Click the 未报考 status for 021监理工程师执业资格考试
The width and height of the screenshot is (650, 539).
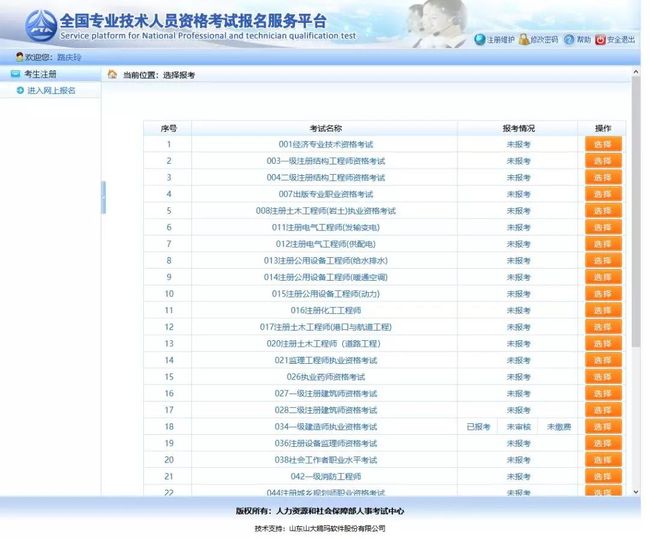[518, 360]
